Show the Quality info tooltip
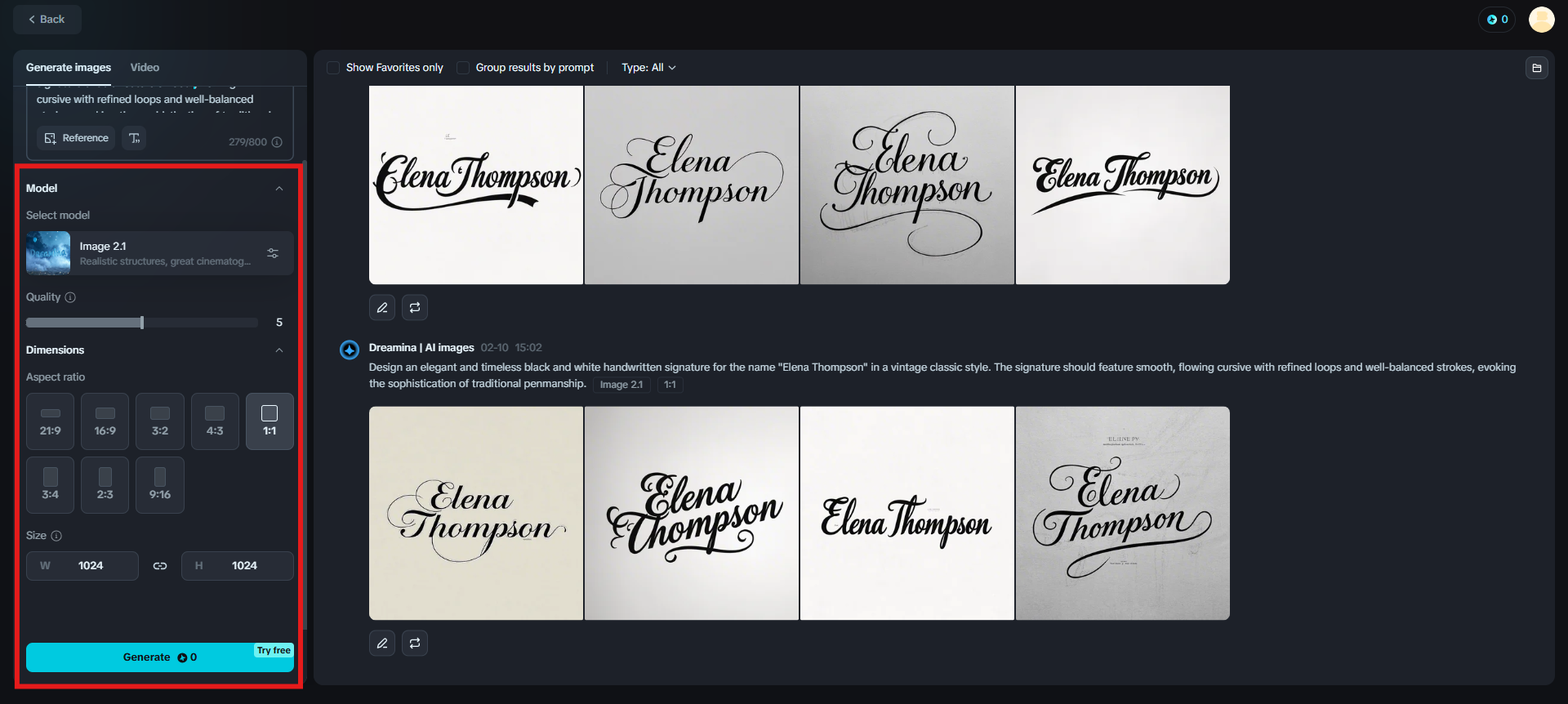The width and height of the screenshot is (1568, 704). click(x=70, y=297)
